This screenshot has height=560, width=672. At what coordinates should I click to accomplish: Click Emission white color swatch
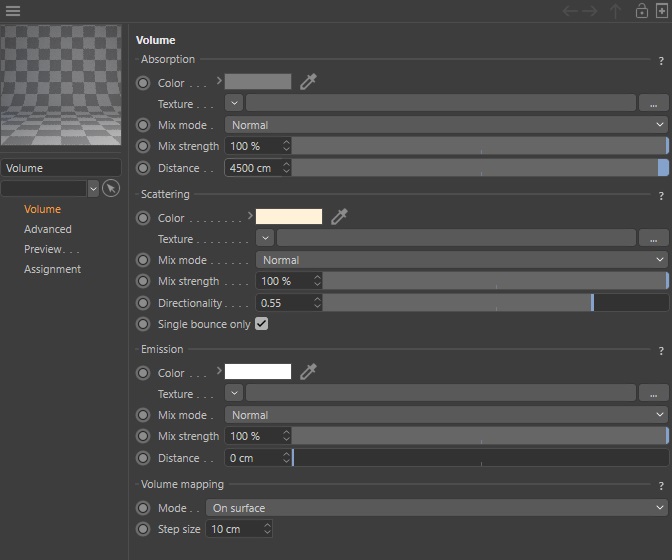click(x=258, y=371)
